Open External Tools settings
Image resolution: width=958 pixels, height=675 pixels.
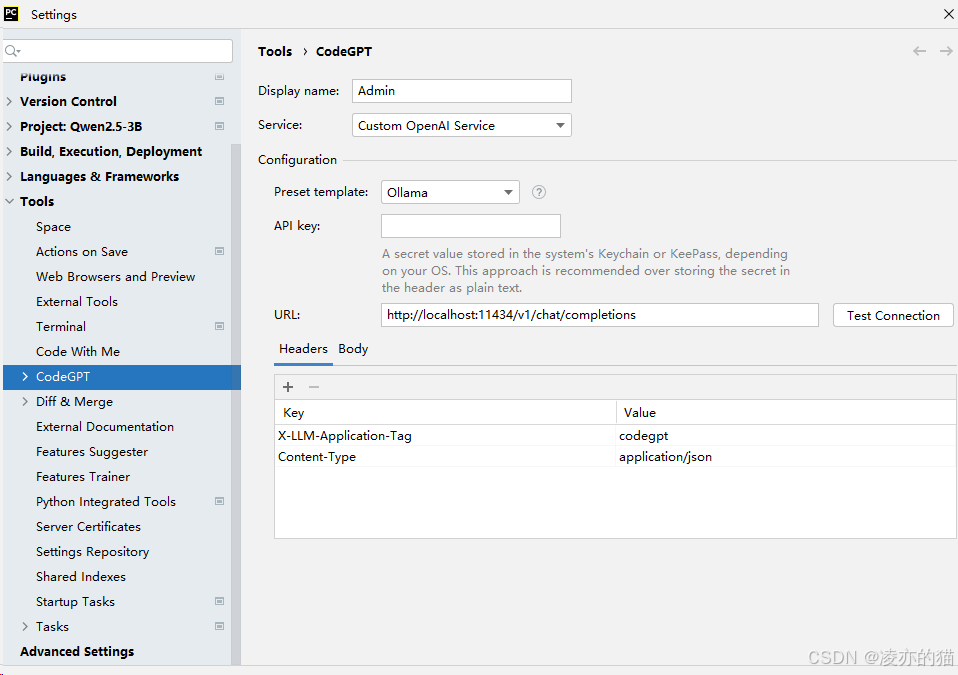[x=77, y=302]
